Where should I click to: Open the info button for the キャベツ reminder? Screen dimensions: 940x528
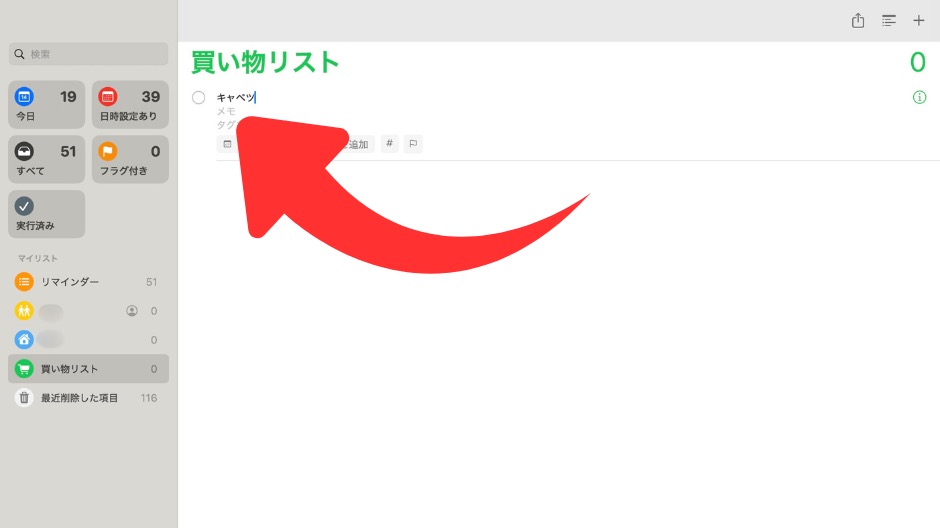click(x=919, y=97)
